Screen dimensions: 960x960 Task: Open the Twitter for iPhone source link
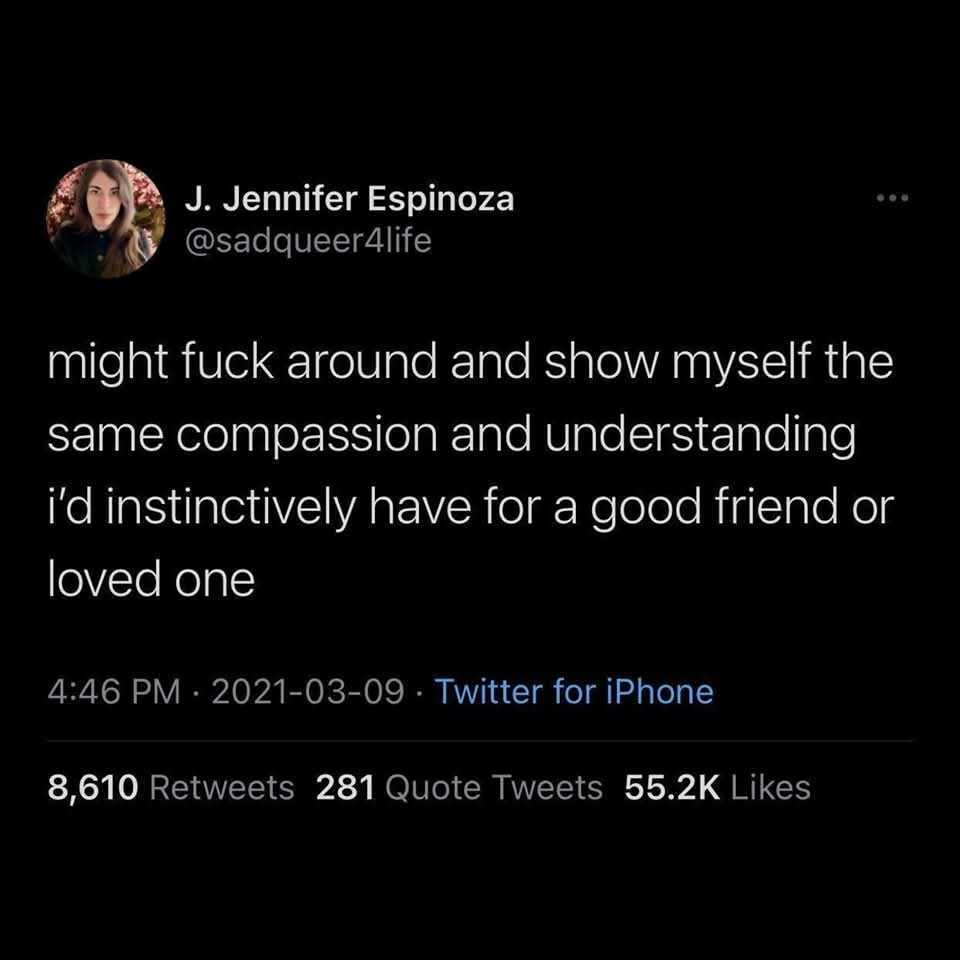(x=575, y=691)
